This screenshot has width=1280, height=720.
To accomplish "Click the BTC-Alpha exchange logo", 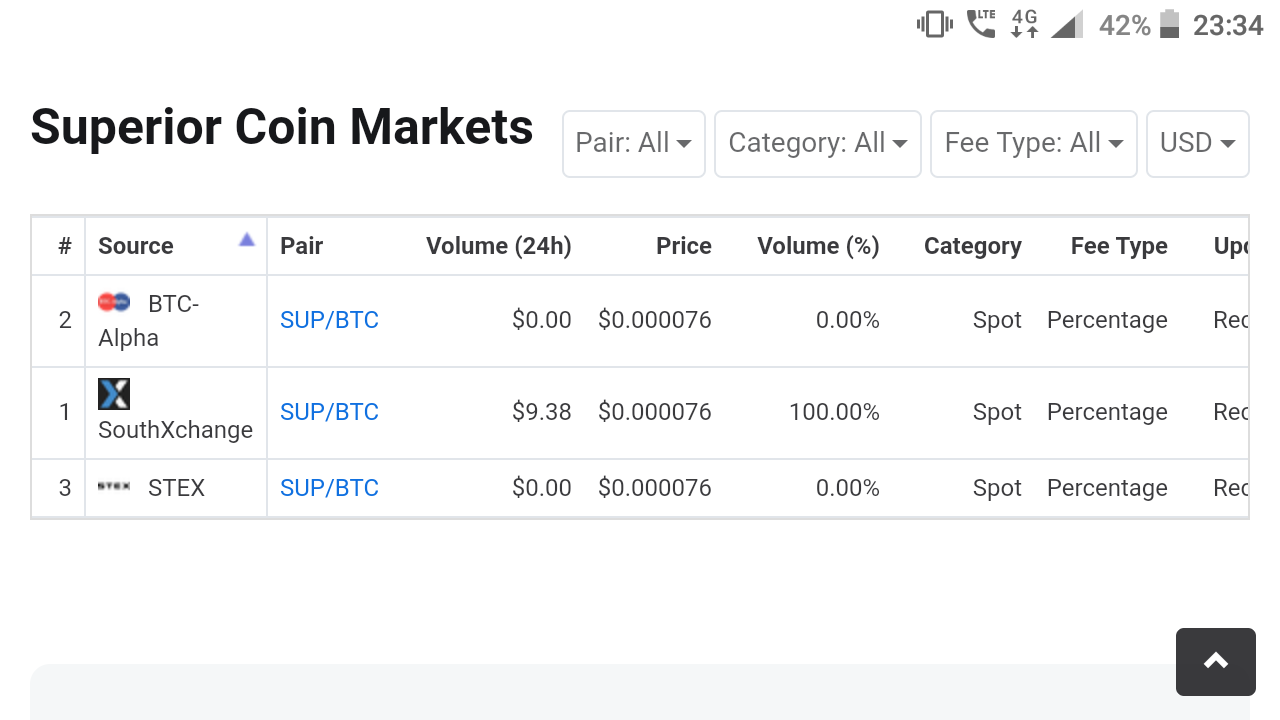I will pyautogui.click(x=114, y=302).
